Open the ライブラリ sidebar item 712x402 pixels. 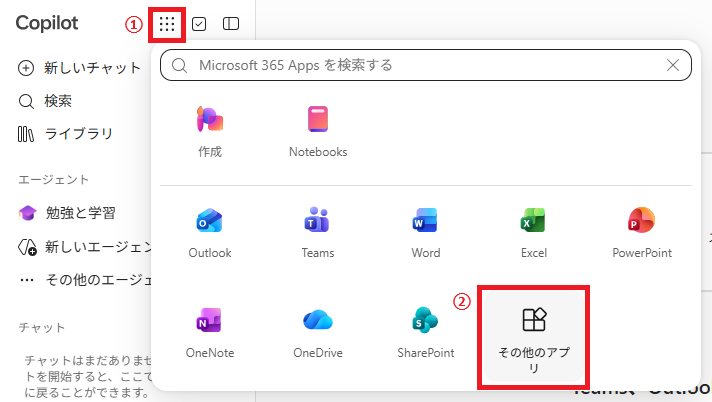65,134
